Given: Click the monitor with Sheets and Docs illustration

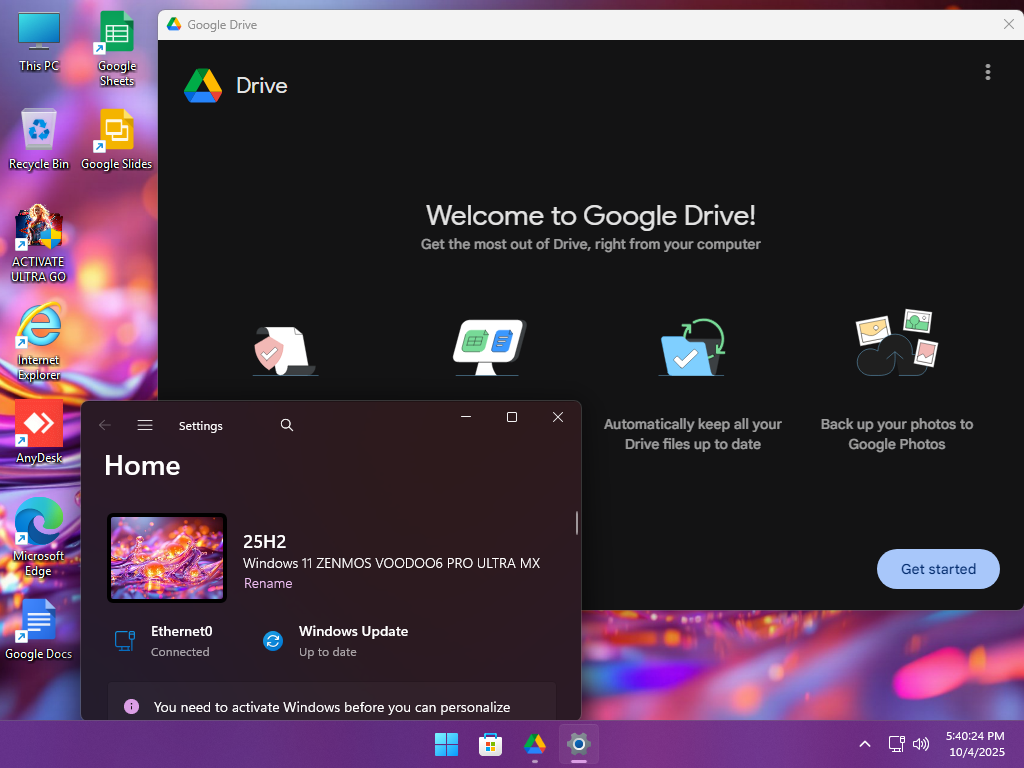Looking at the screenshot, I should click(x=489, y=347).
